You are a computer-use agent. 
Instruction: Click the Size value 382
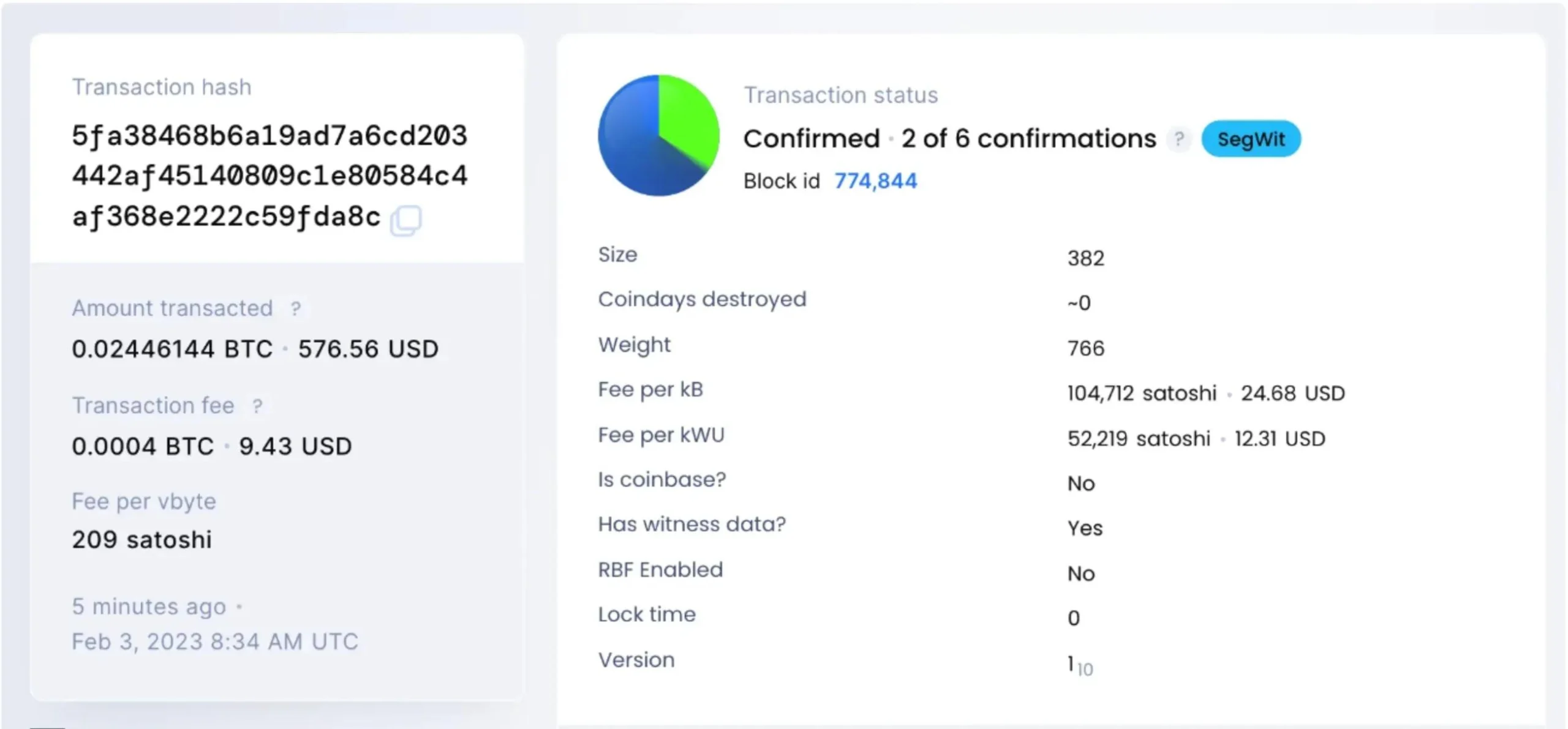pyautogui.click(x=1085, y=258)
